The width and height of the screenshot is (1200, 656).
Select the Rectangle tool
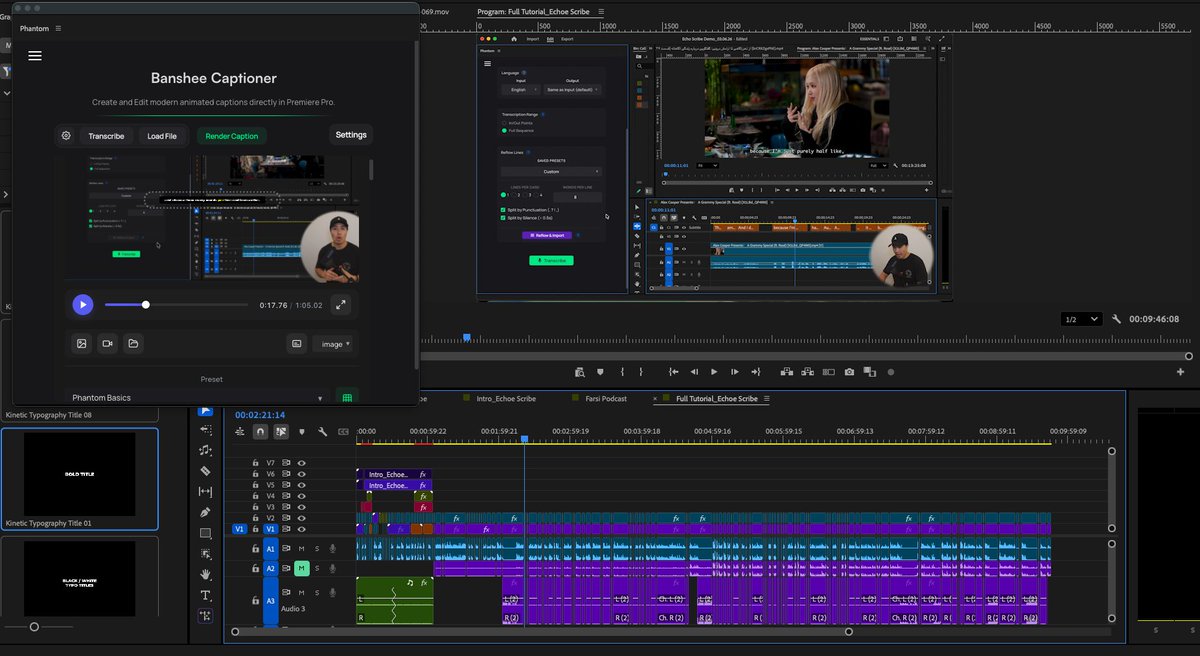click(206, 533)
